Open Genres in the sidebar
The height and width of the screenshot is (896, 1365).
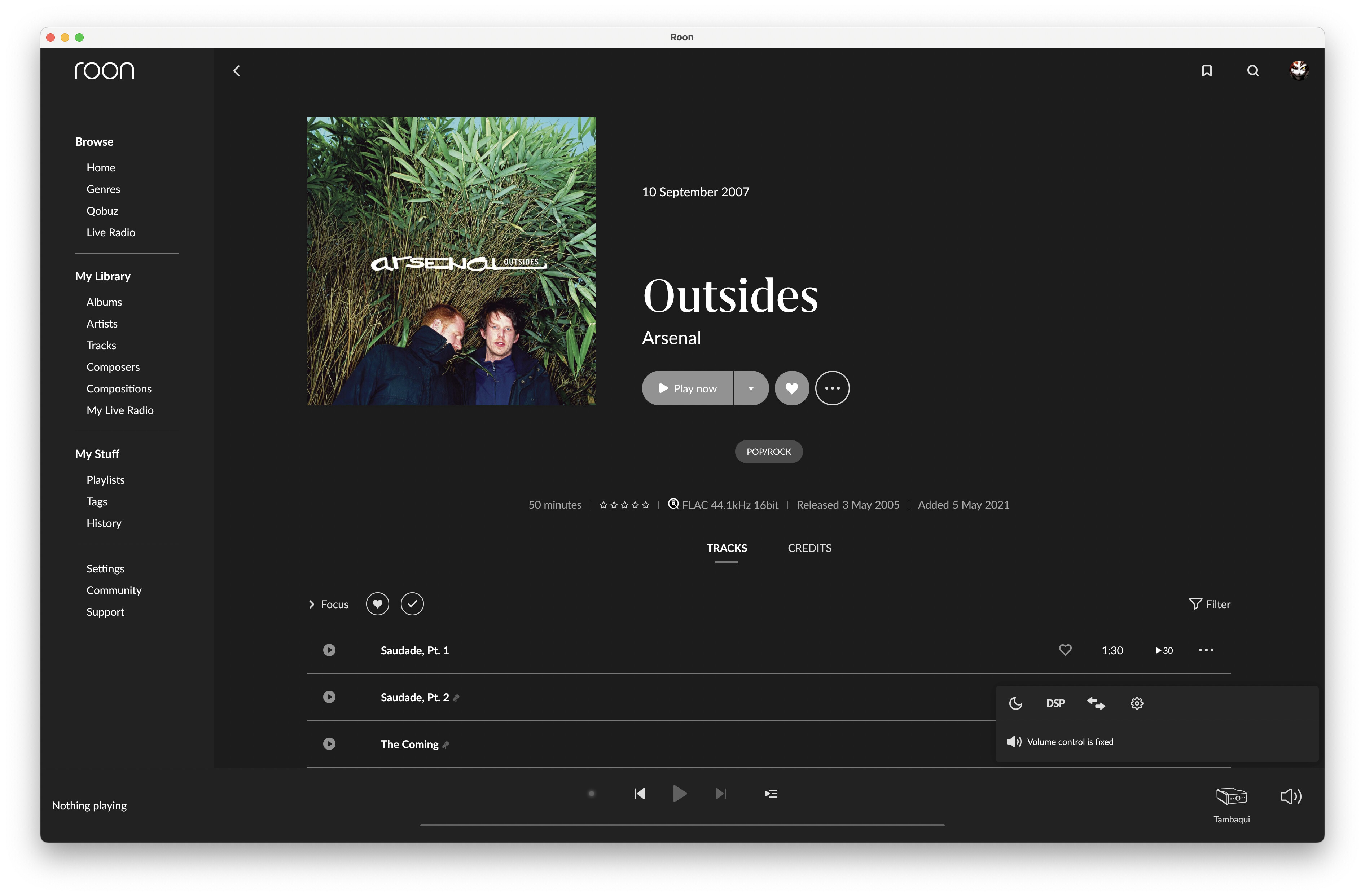click(103, 189)
